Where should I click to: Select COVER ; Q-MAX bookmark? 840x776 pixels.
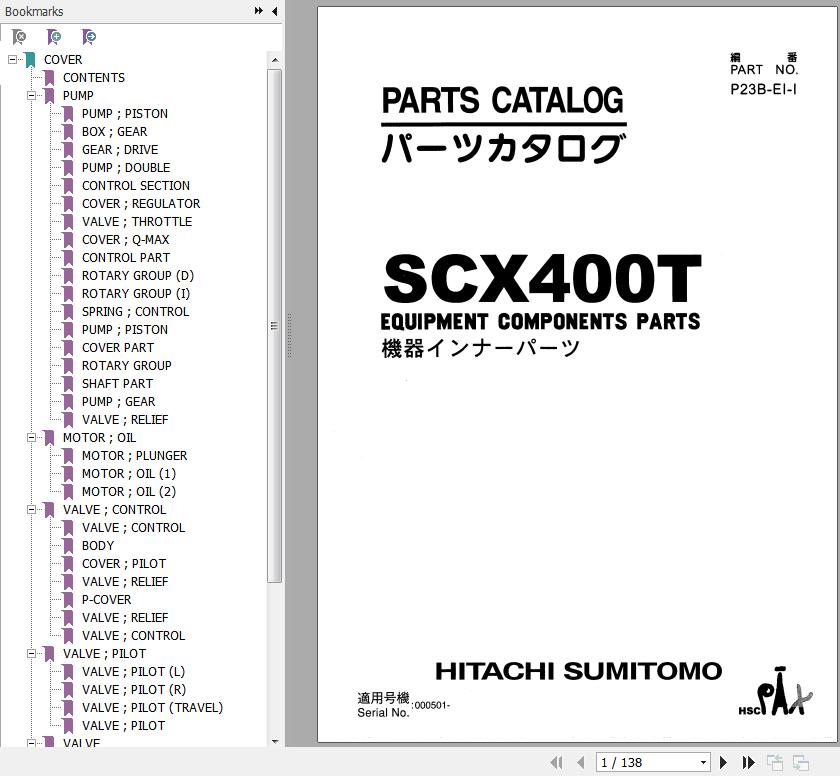[125, 239]
